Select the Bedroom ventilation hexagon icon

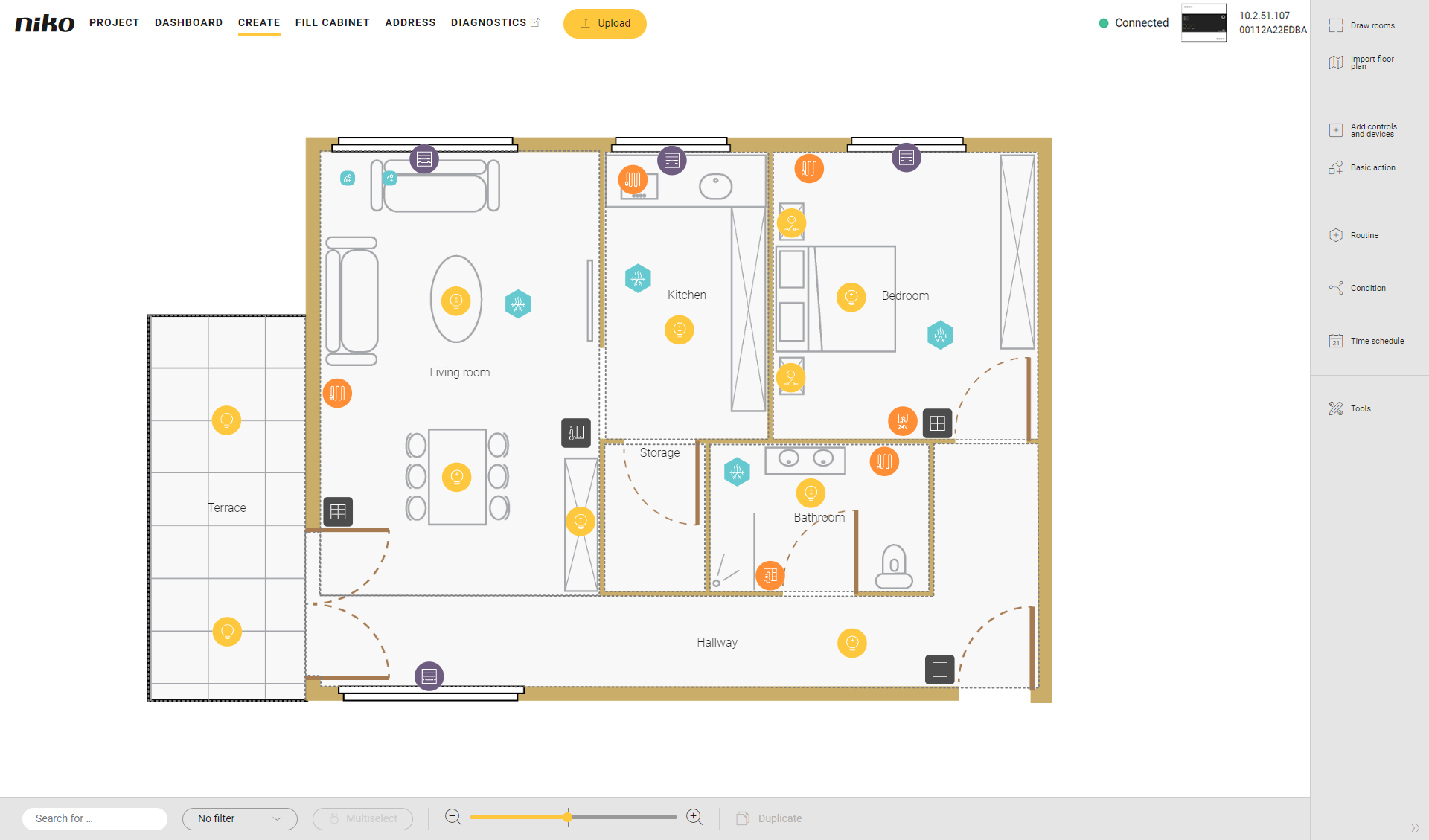pyautogui.click(x=940, y=335)
